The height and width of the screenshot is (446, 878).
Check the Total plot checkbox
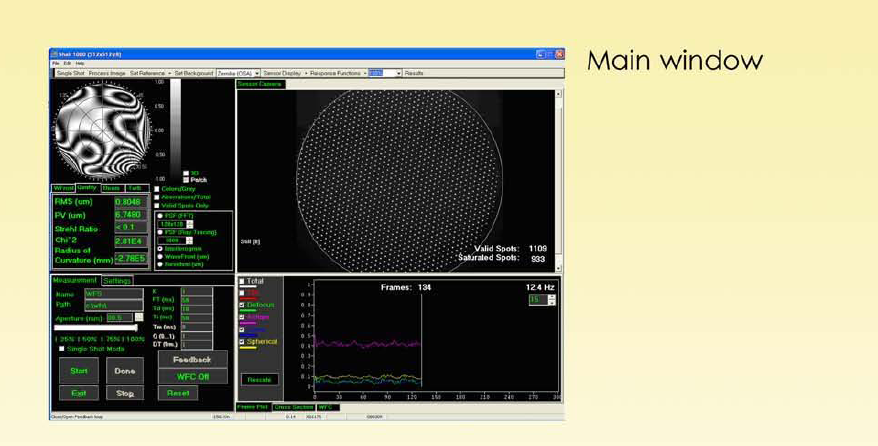coord(242,281)
